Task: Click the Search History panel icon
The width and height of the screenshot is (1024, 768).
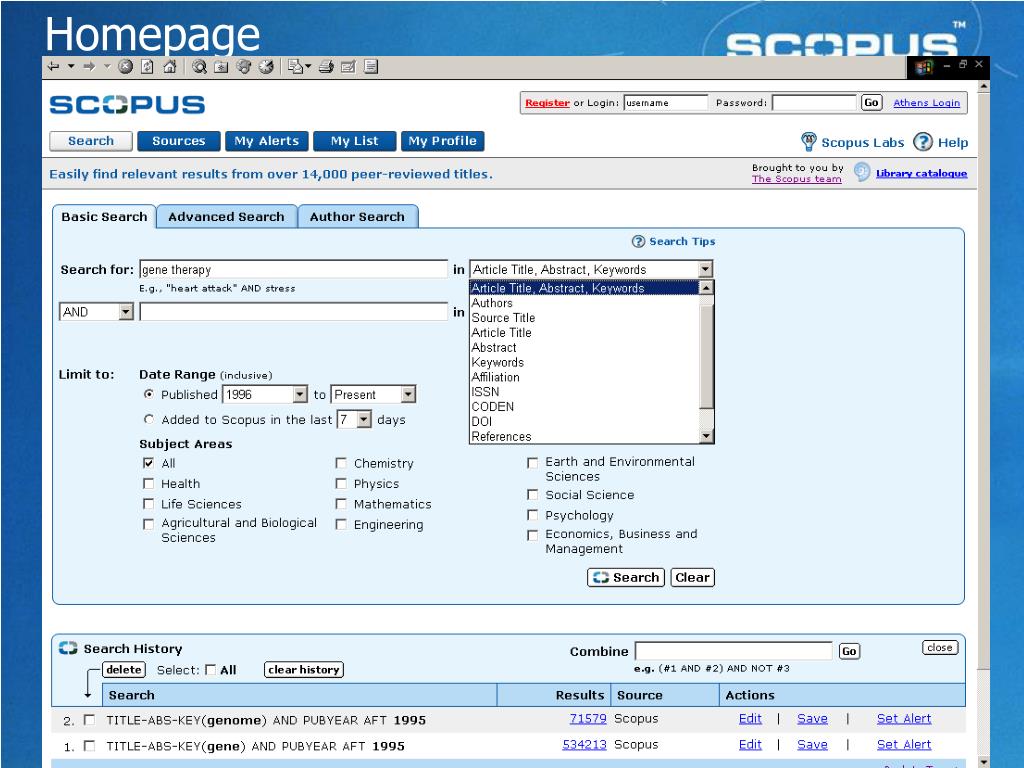Action: click(68, 648)
